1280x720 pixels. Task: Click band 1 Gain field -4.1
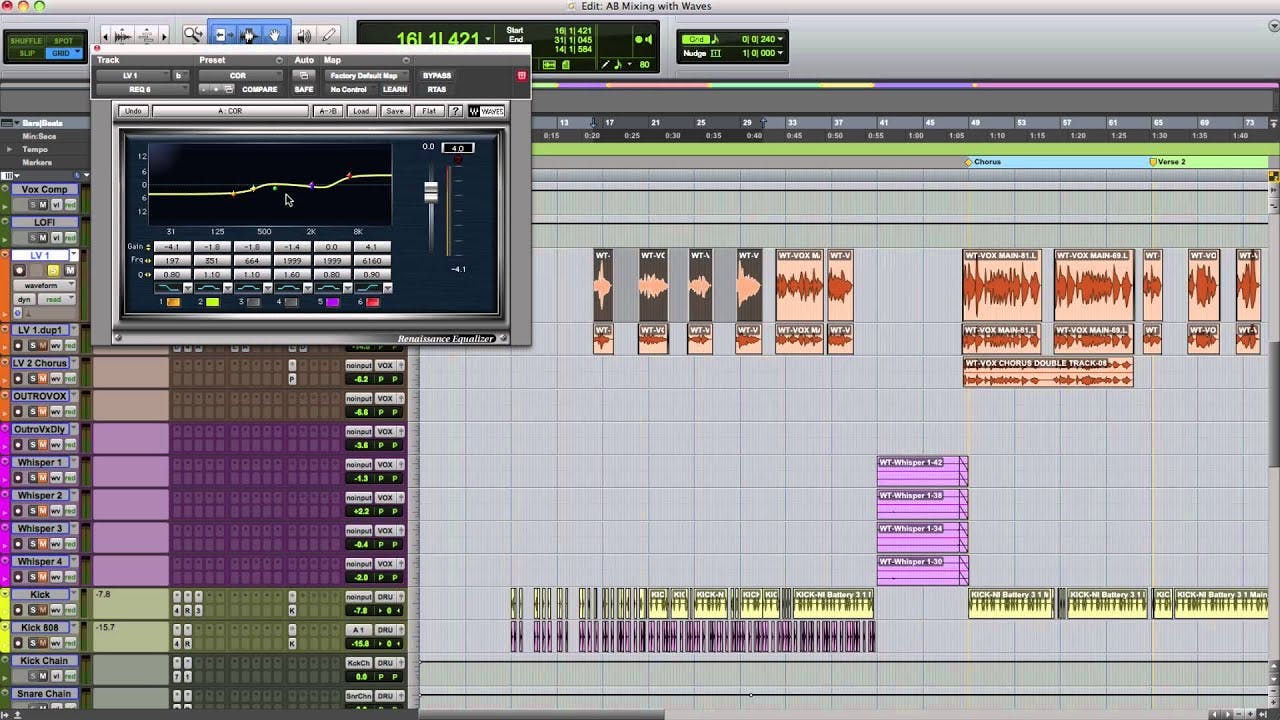pos(172,247)
